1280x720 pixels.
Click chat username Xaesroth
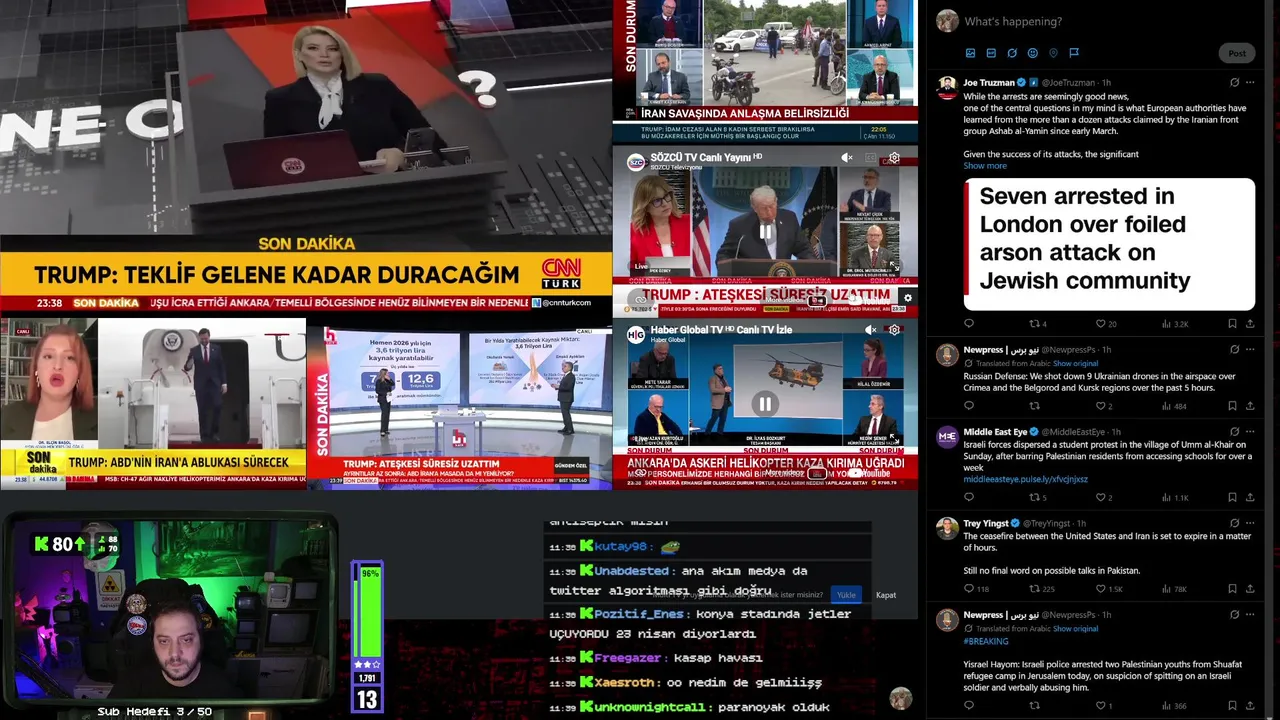[x=624, y=682]
